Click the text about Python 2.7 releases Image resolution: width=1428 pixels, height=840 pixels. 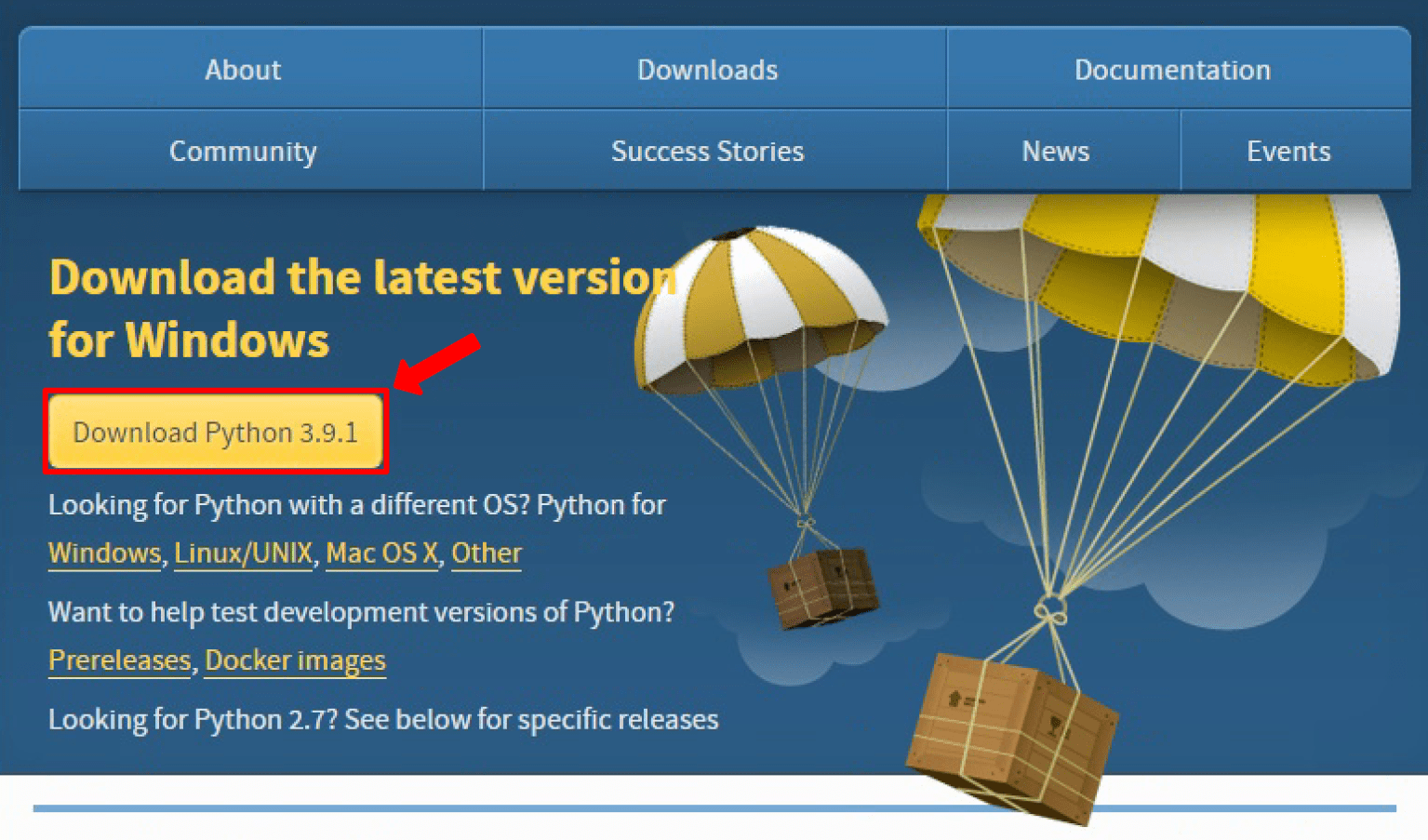(x=382, y=718)
